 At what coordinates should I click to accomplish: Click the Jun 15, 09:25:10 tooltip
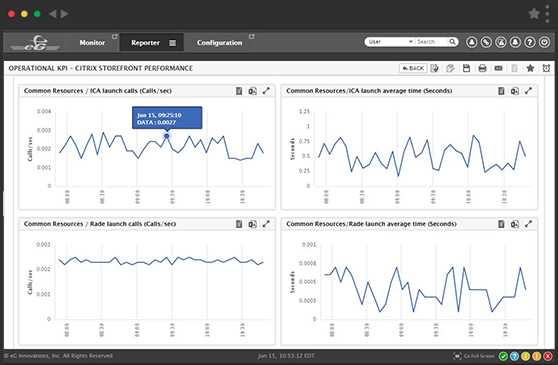[167, 118]
